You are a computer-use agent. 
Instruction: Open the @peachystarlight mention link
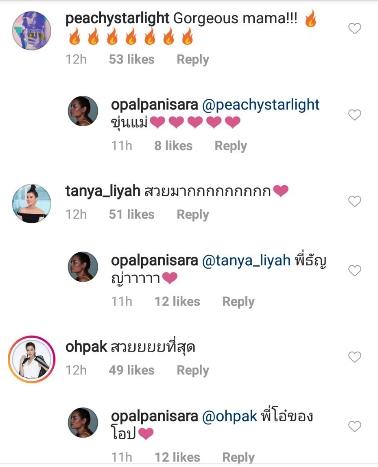point(261,105)
